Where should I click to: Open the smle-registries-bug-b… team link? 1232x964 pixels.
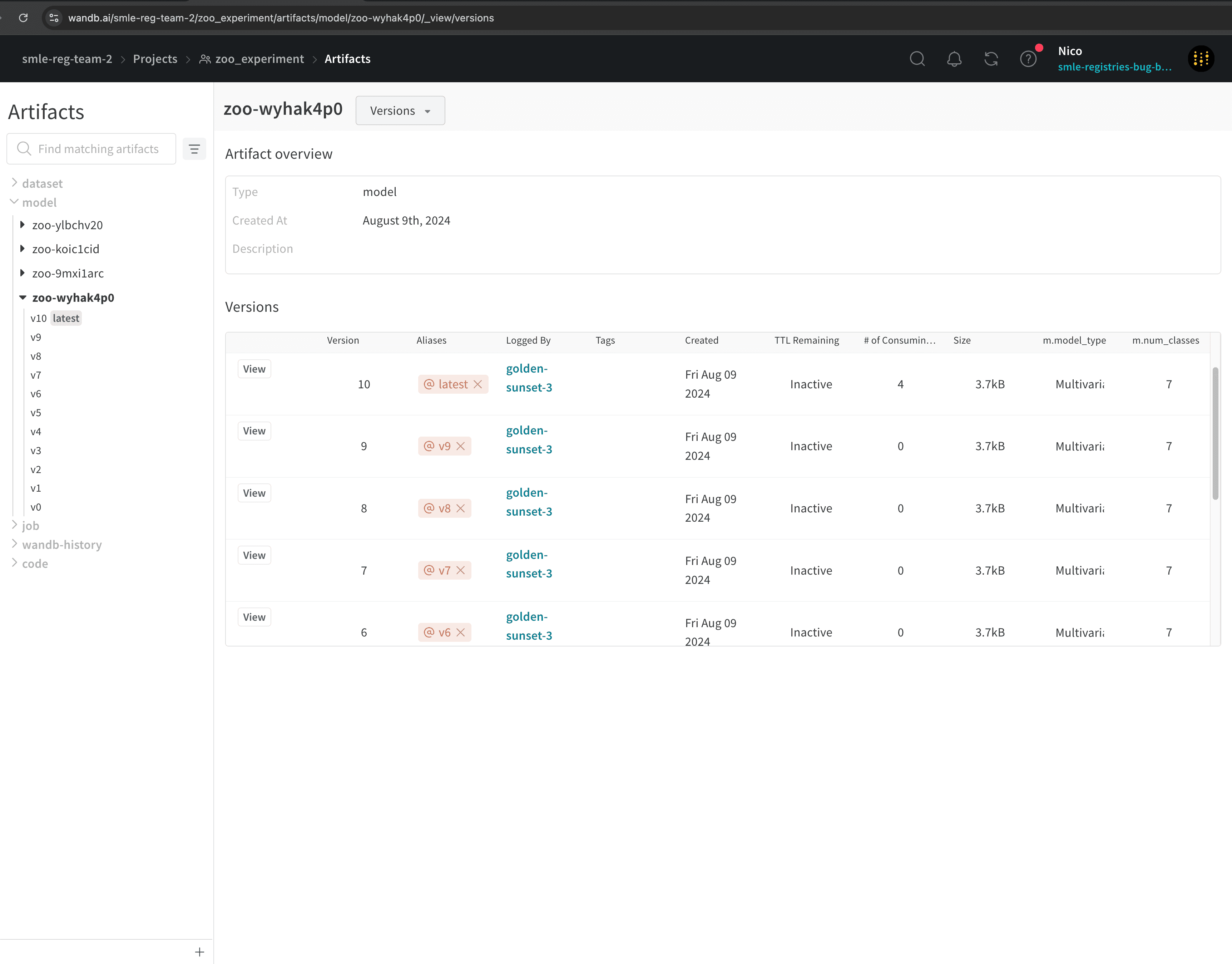(1115, 67)
